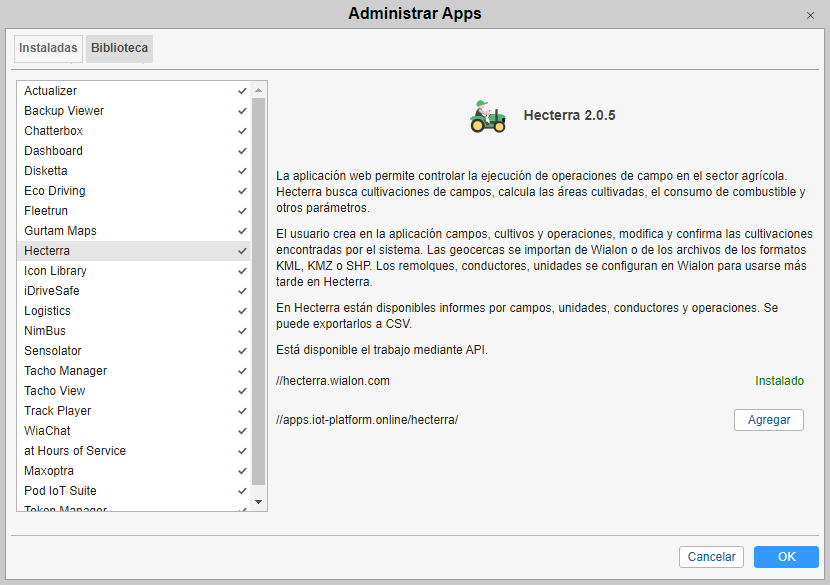
Task: Click the green Instalado status label
Action: [x=779, y=381]
